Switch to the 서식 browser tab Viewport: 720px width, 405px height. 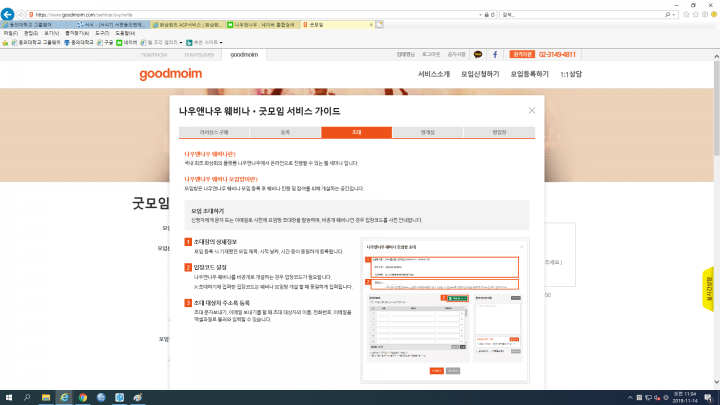click(113, 25)
